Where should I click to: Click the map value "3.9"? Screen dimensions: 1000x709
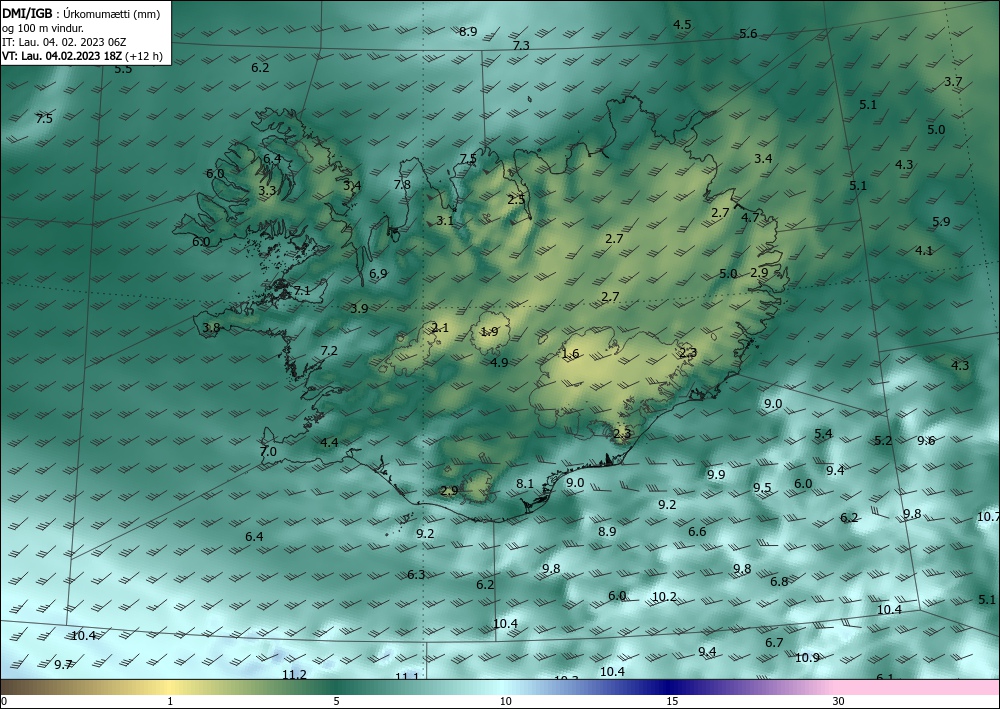click(360, 308)
